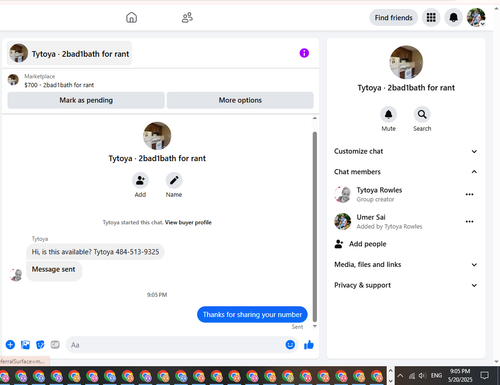Open account profile picture menu
The width and height of the screenshot is (500, 385).
tap(476, 17)
